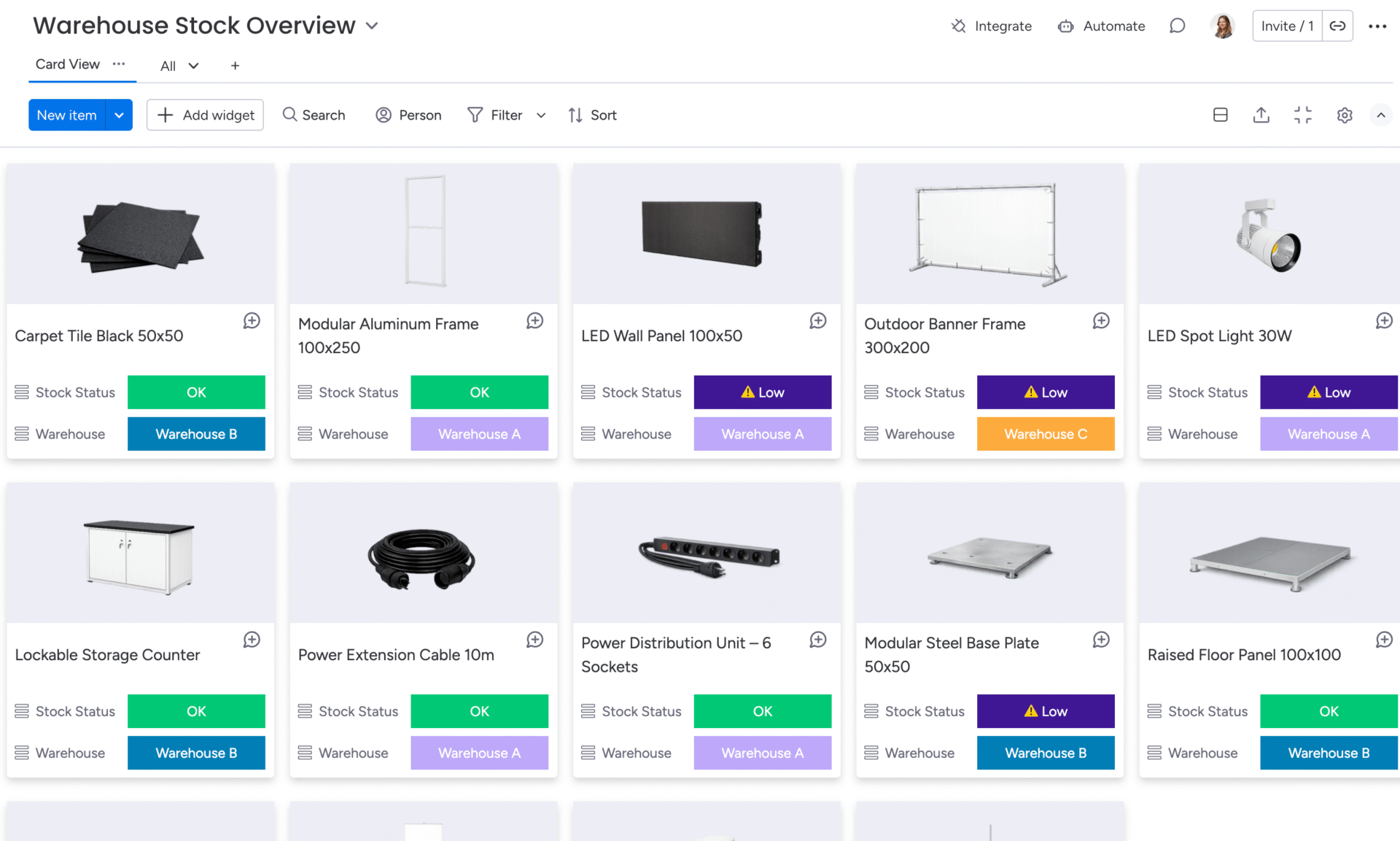The width and height of the screenshot is (1400, 841).
Task: Open the Invite / 1 dialog
Action: pyautogui.click(x=1286, y=26)
